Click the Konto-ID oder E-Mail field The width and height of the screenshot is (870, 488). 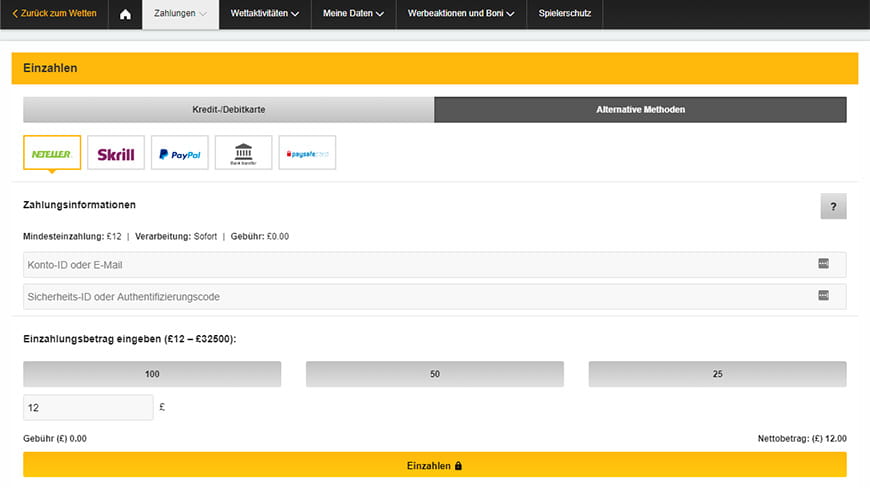pos(415,264)
